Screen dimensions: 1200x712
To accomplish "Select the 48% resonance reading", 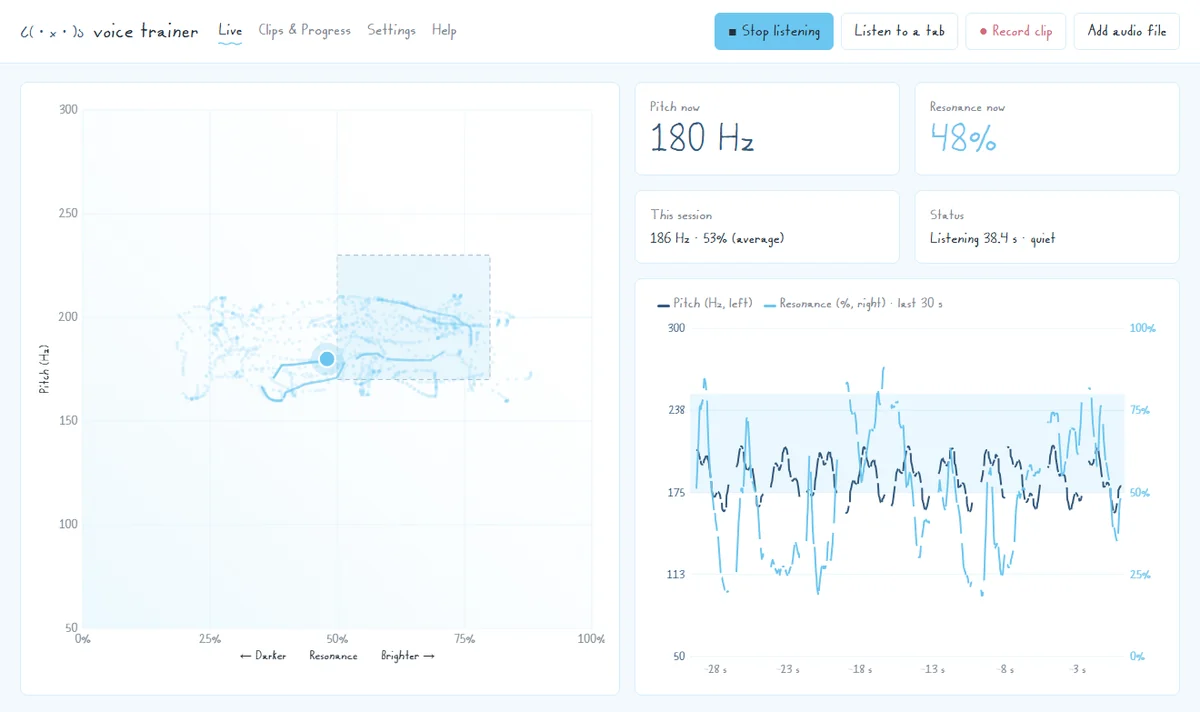I will 963,138.
